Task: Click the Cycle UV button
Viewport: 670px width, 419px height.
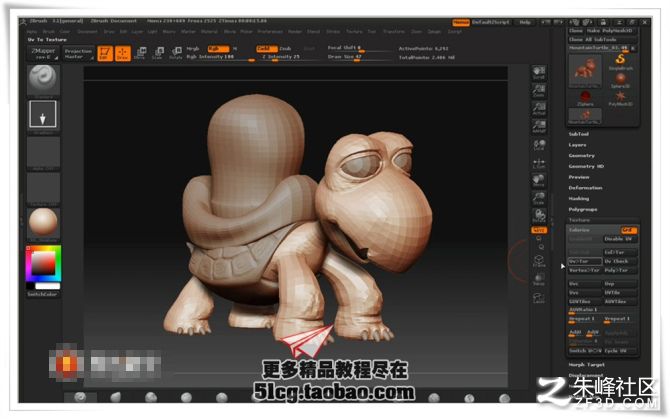Action: (x=620, y=351)
